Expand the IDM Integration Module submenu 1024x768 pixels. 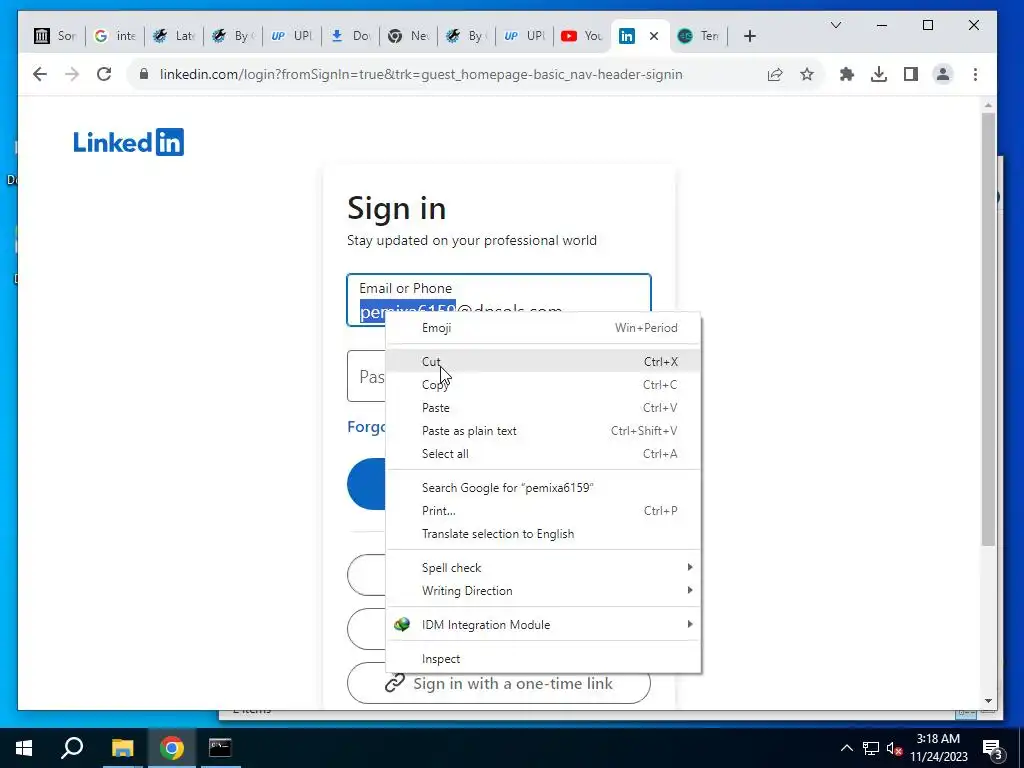tap(543, 624)
